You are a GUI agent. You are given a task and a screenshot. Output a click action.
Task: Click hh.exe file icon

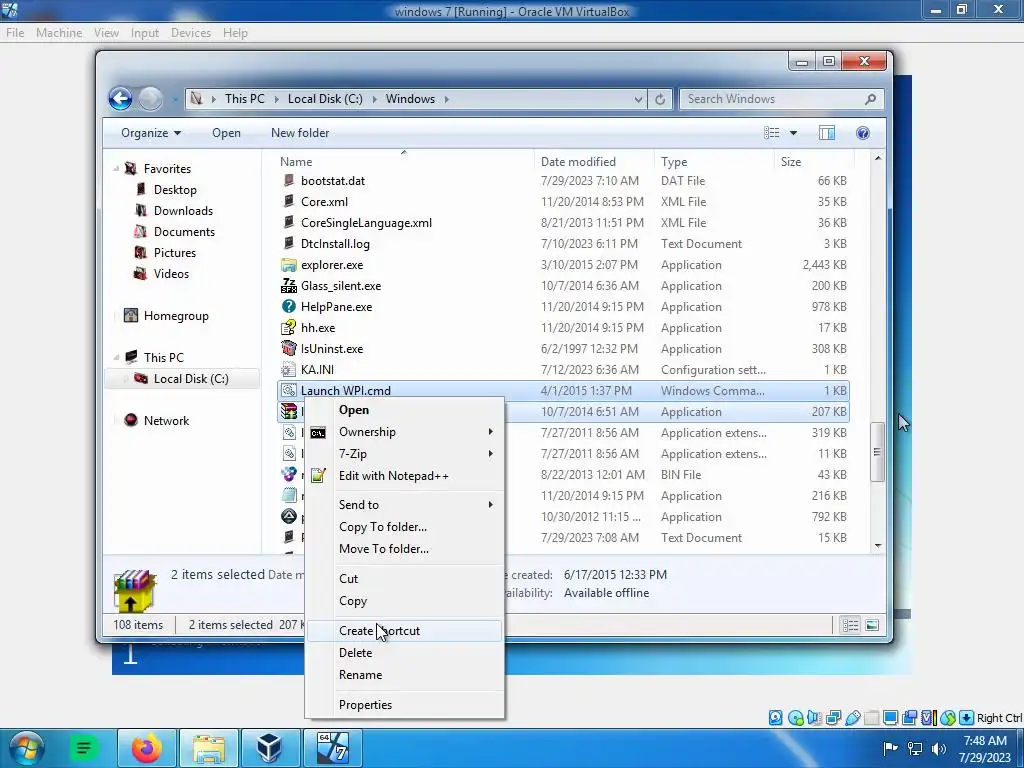point(289,328)
